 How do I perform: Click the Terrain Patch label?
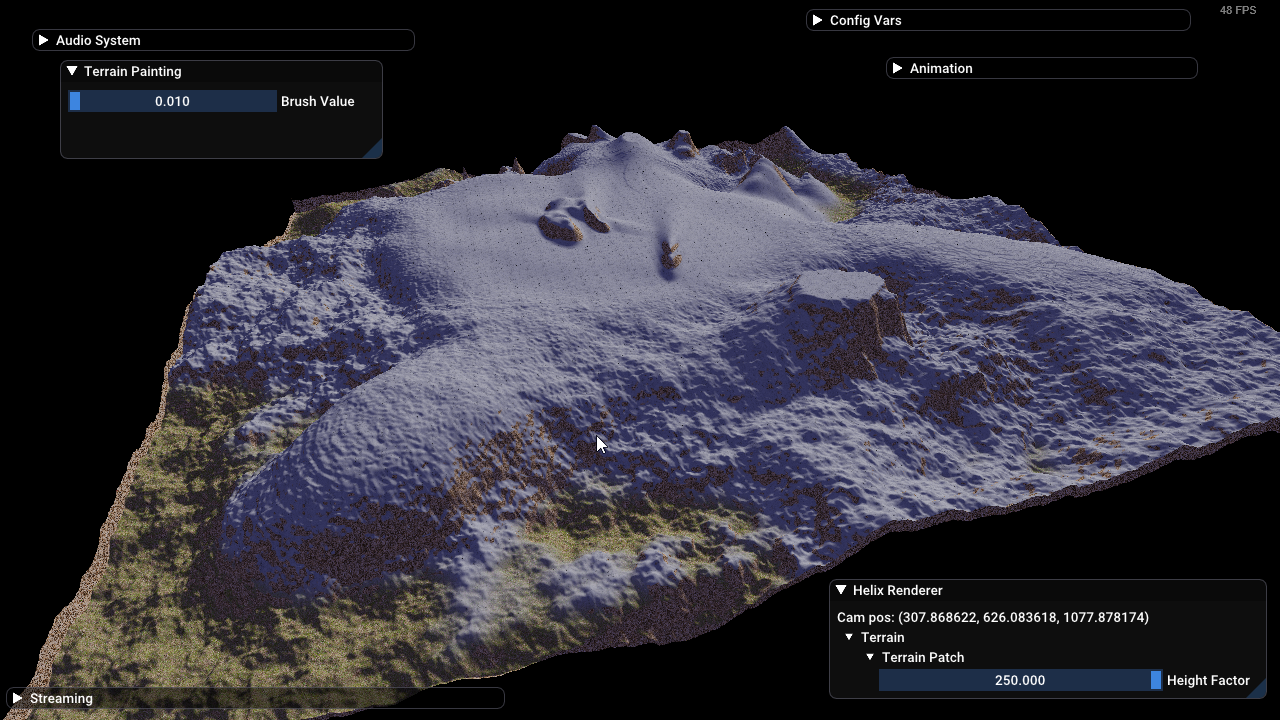tap(923, 657)
